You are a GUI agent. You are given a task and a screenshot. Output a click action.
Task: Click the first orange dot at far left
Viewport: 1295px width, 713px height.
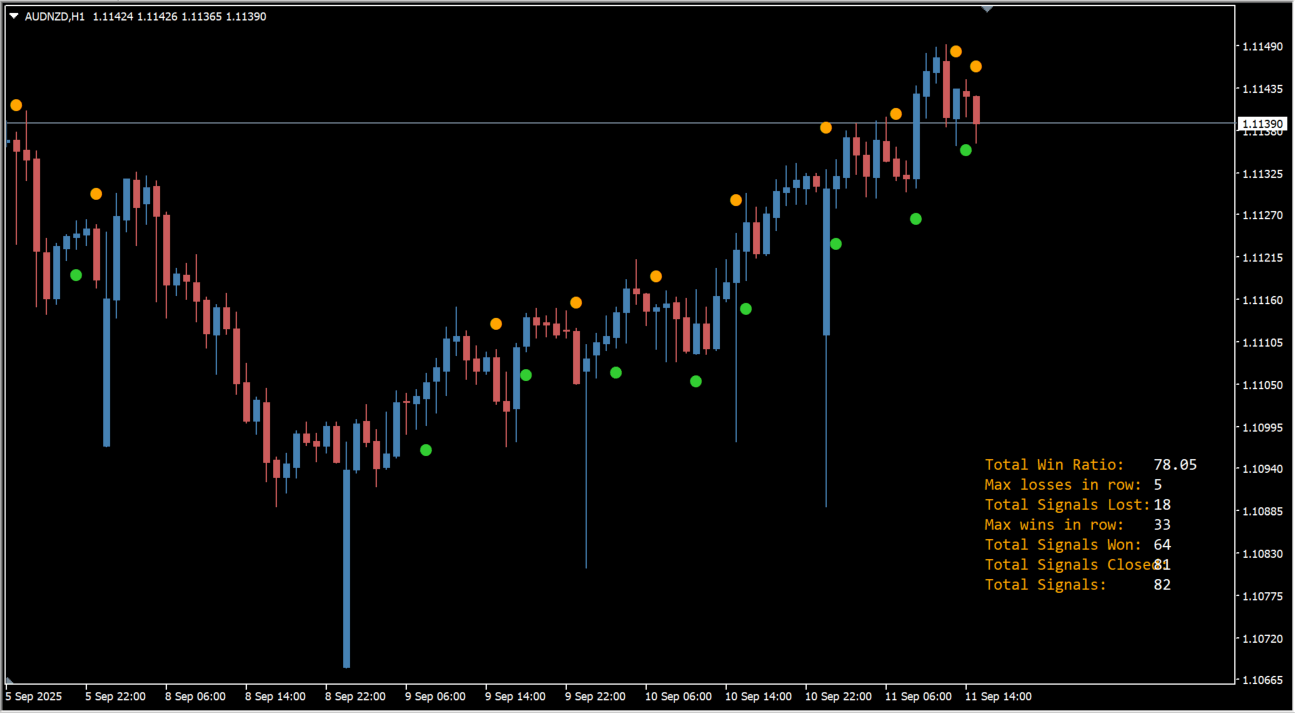pyautogui.click(x=16, y=105)
